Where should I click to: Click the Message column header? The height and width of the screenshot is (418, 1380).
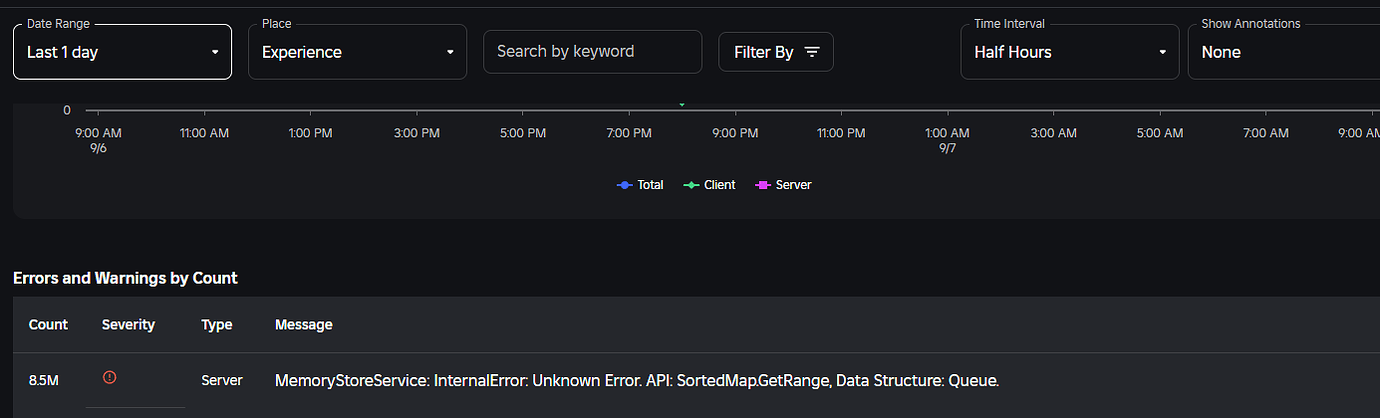304,324
